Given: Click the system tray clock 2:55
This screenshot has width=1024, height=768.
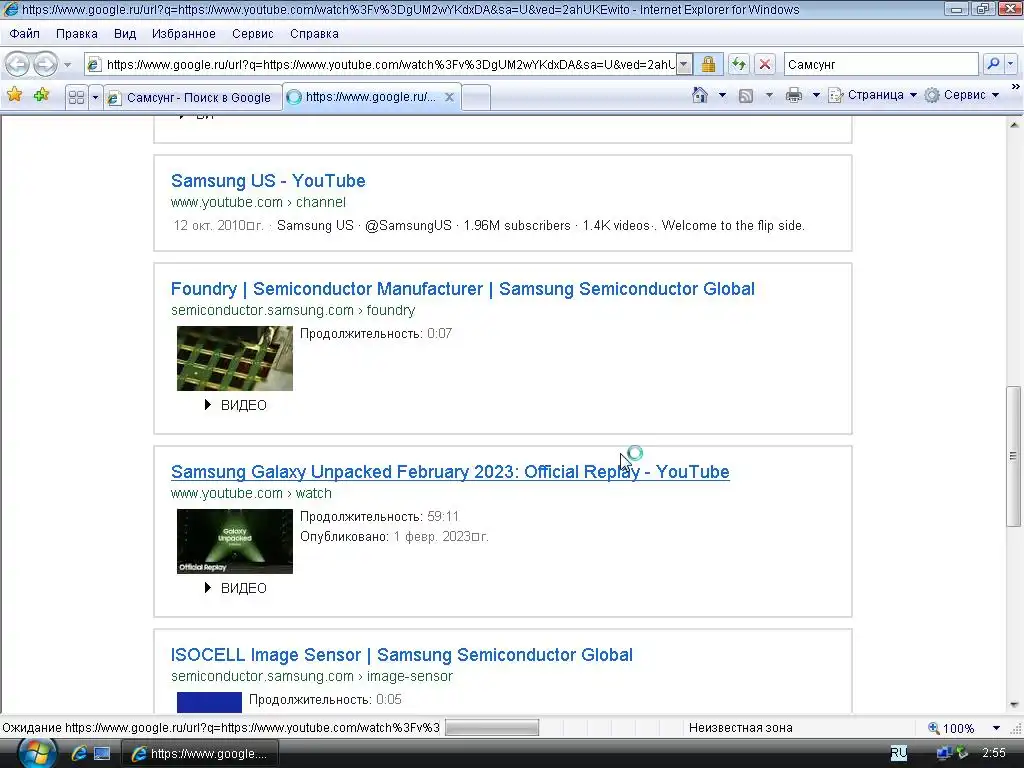Looking at the screenshot, I should tap(994, 753).
